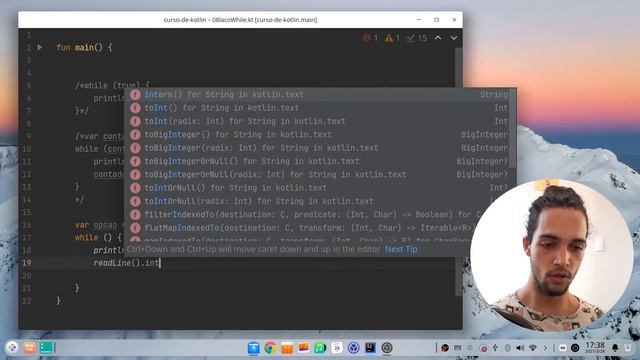Maximize the IntelliJ window
Image resolution: width=640 pixels, height=360 pixels.
436,20
